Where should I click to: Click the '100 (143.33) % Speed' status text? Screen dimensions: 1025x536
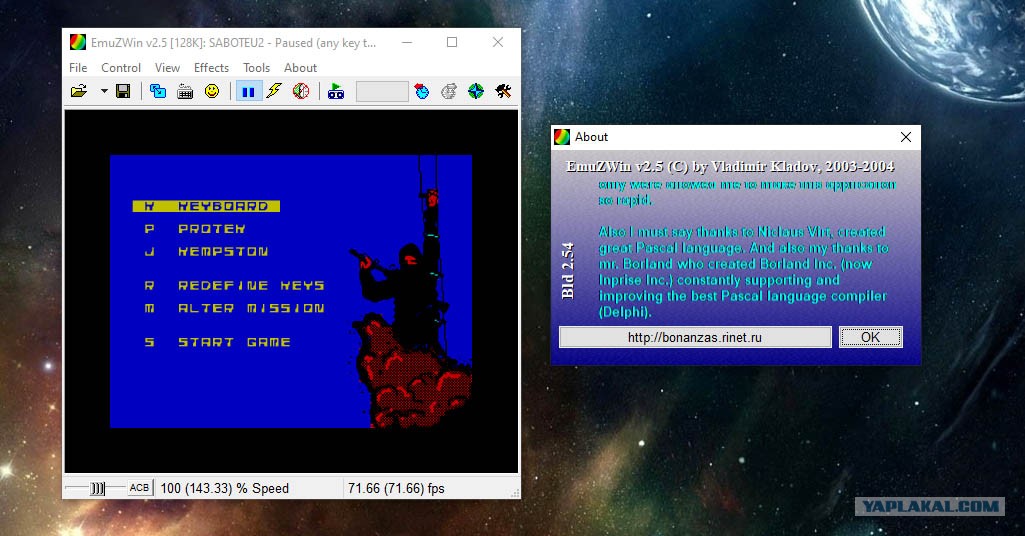[224, 488]
